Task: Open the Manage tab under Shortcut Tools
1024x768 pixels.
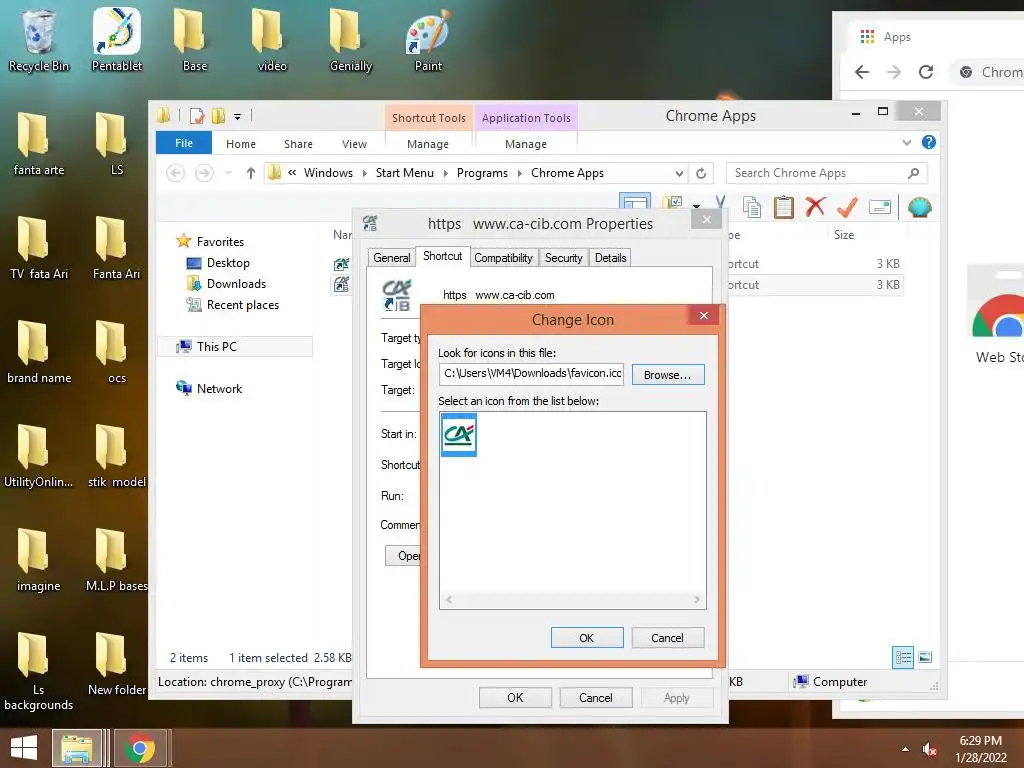Action: click(428, 144)
